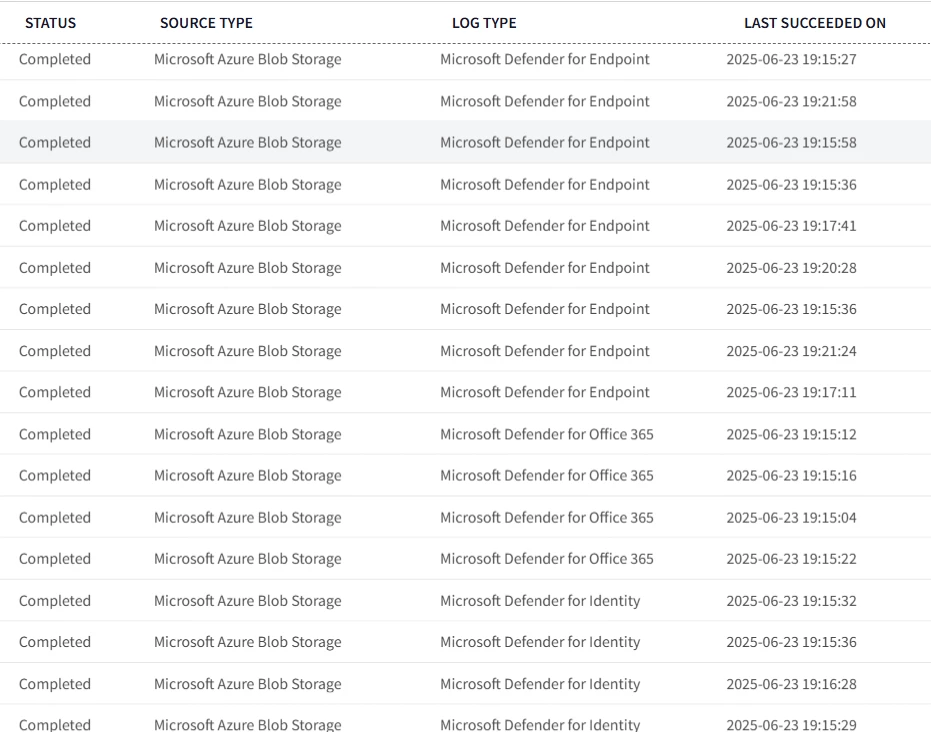Click Completed status in the 19:17:41 row
Viewport: 931px width, 732px height.
tap(55, 226)
